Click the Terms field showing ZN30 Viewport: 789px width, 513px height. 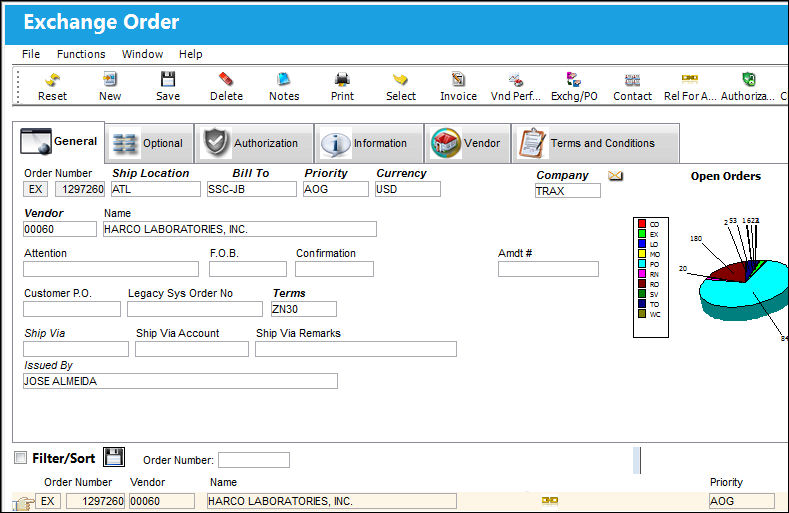(x=303, y=309)
